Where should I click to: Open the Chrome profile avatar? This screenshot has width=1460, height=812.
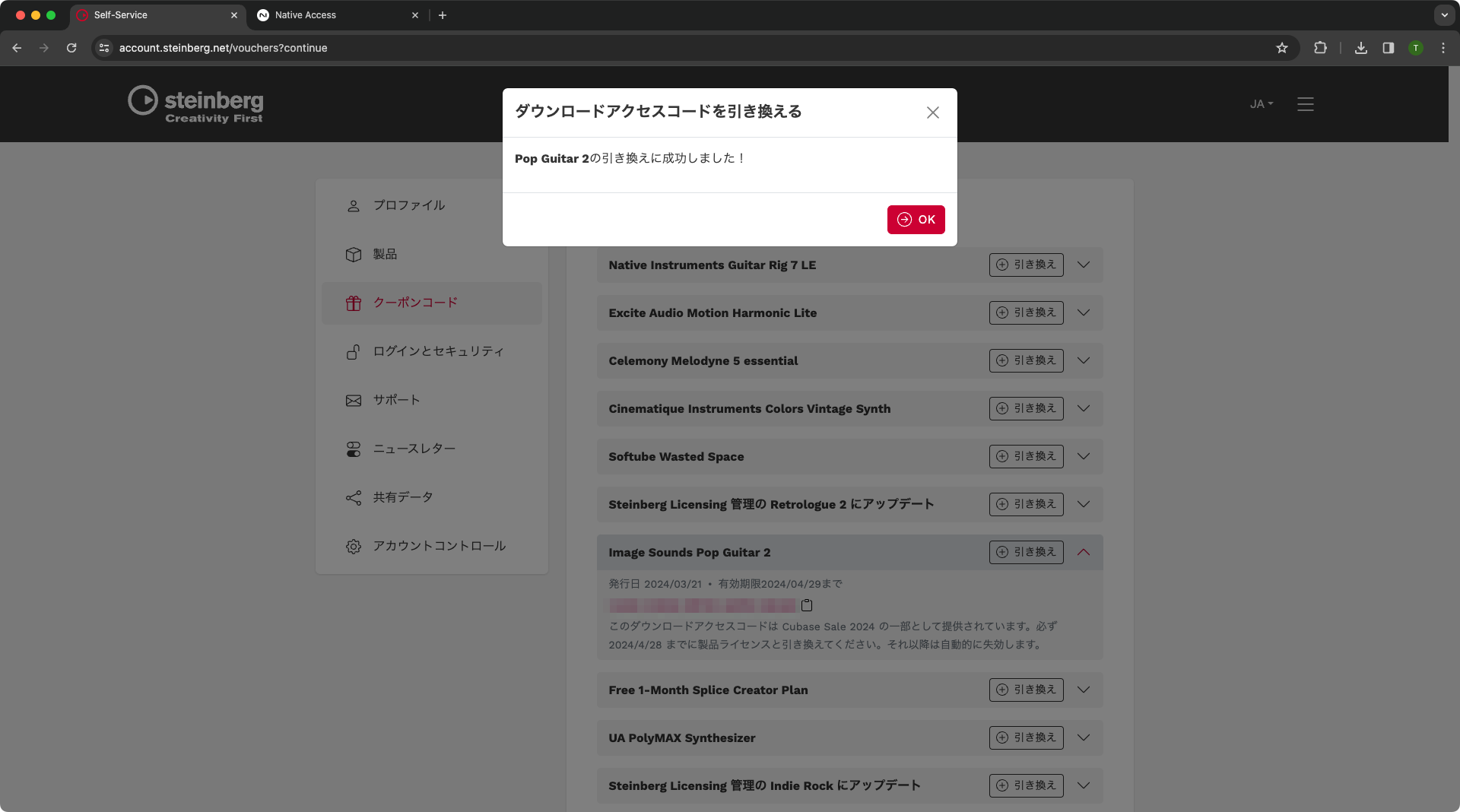[1416, 48]
